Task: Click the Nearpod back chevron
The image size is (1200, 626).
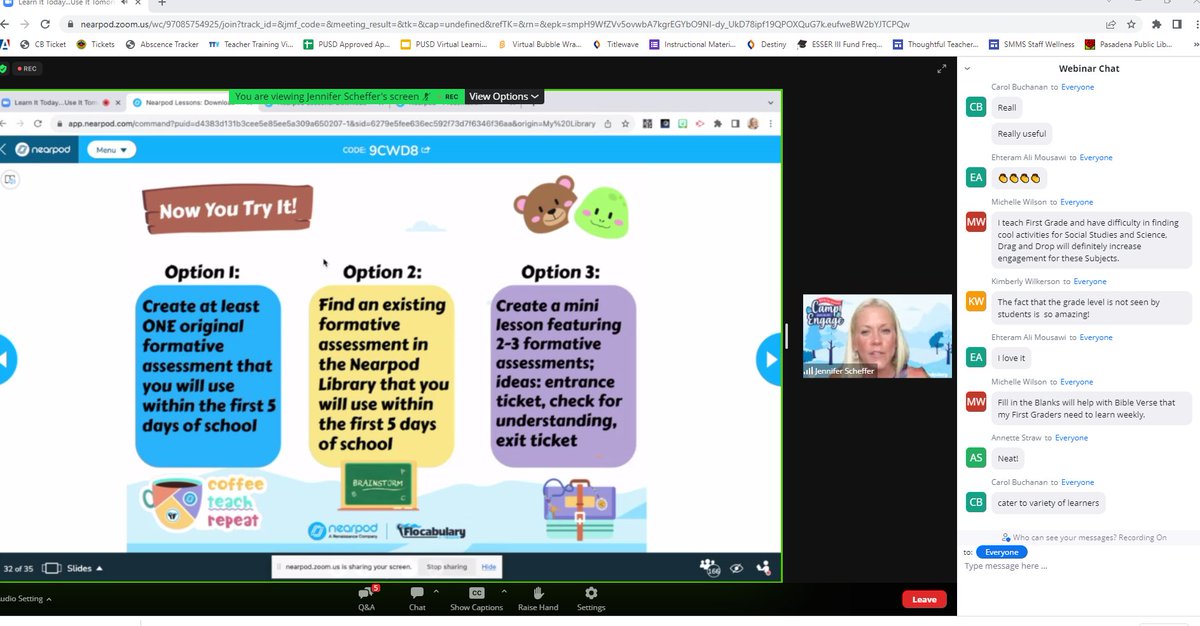Action: [x=3, y=150]
